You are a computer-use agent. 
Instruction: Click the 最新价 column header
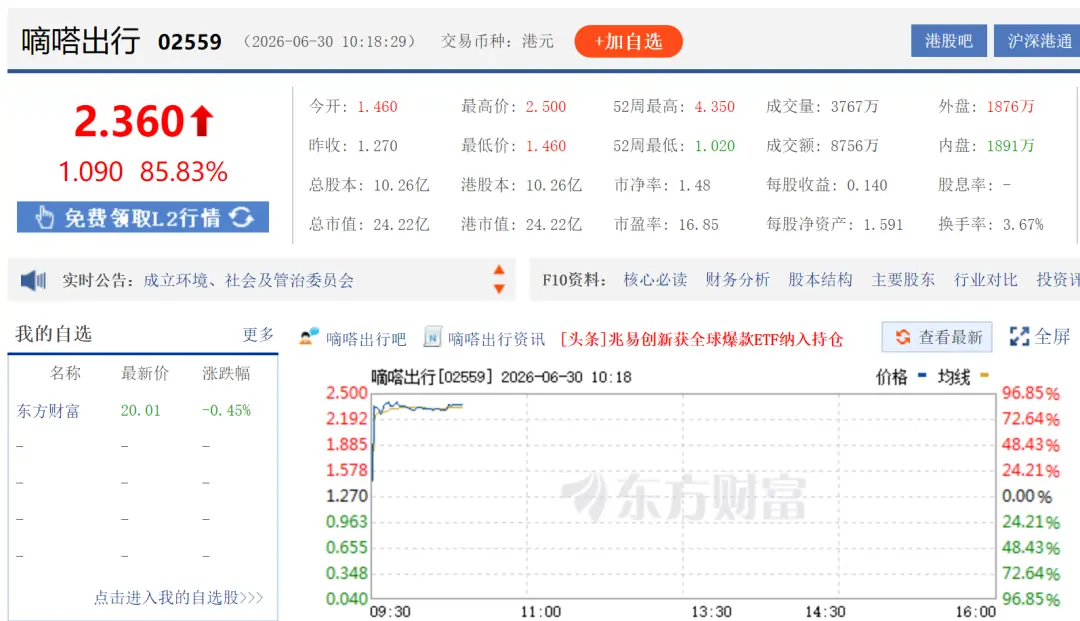145,373
